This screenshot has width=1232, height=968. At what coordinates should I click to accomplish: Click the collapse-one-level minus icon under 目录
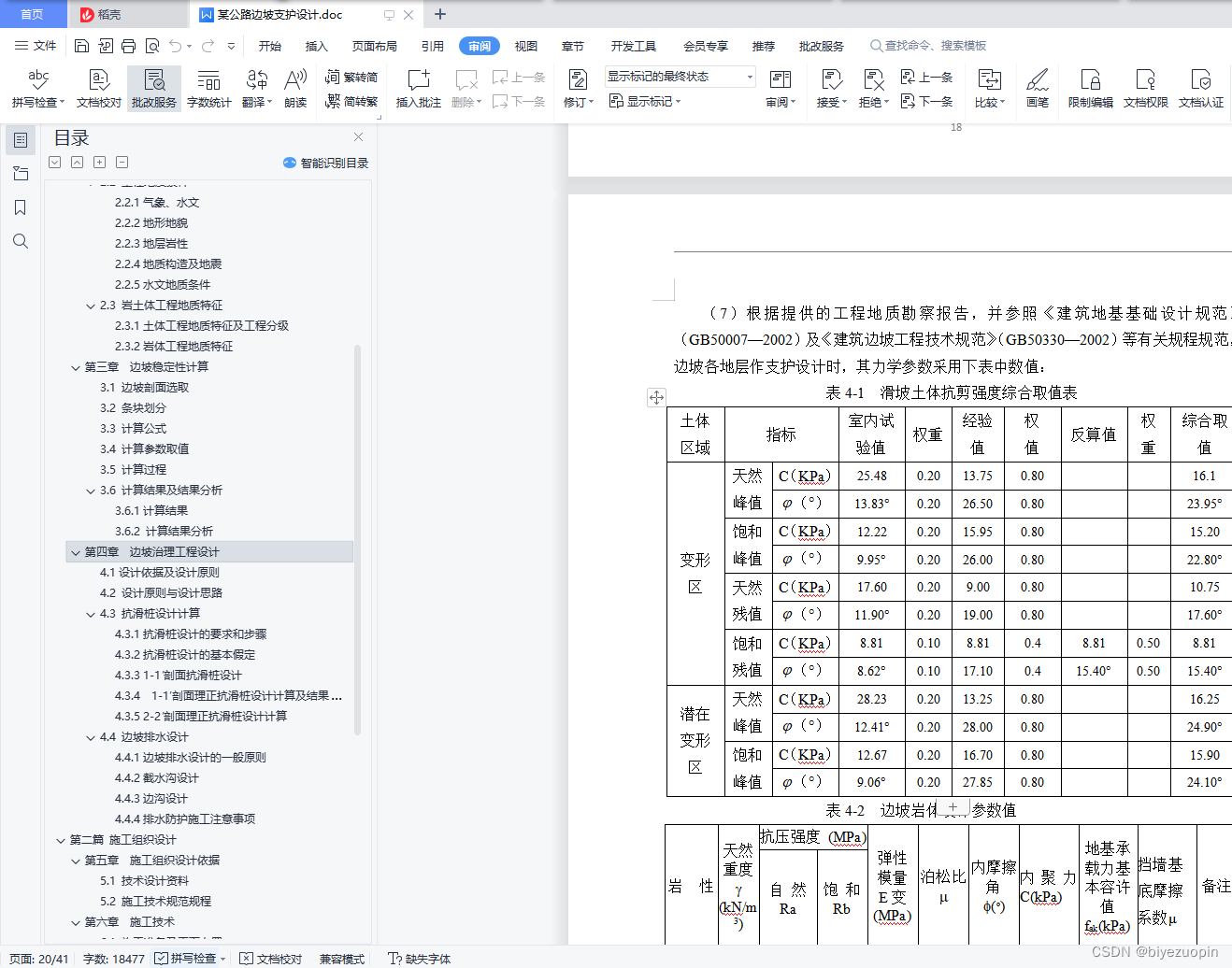point(122,162)
